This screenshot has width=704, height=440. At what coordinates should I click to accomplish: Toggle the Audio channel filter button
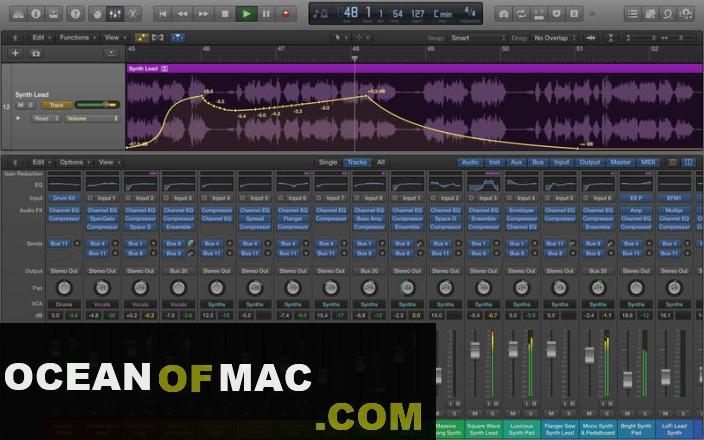click(x=470, y=162)
